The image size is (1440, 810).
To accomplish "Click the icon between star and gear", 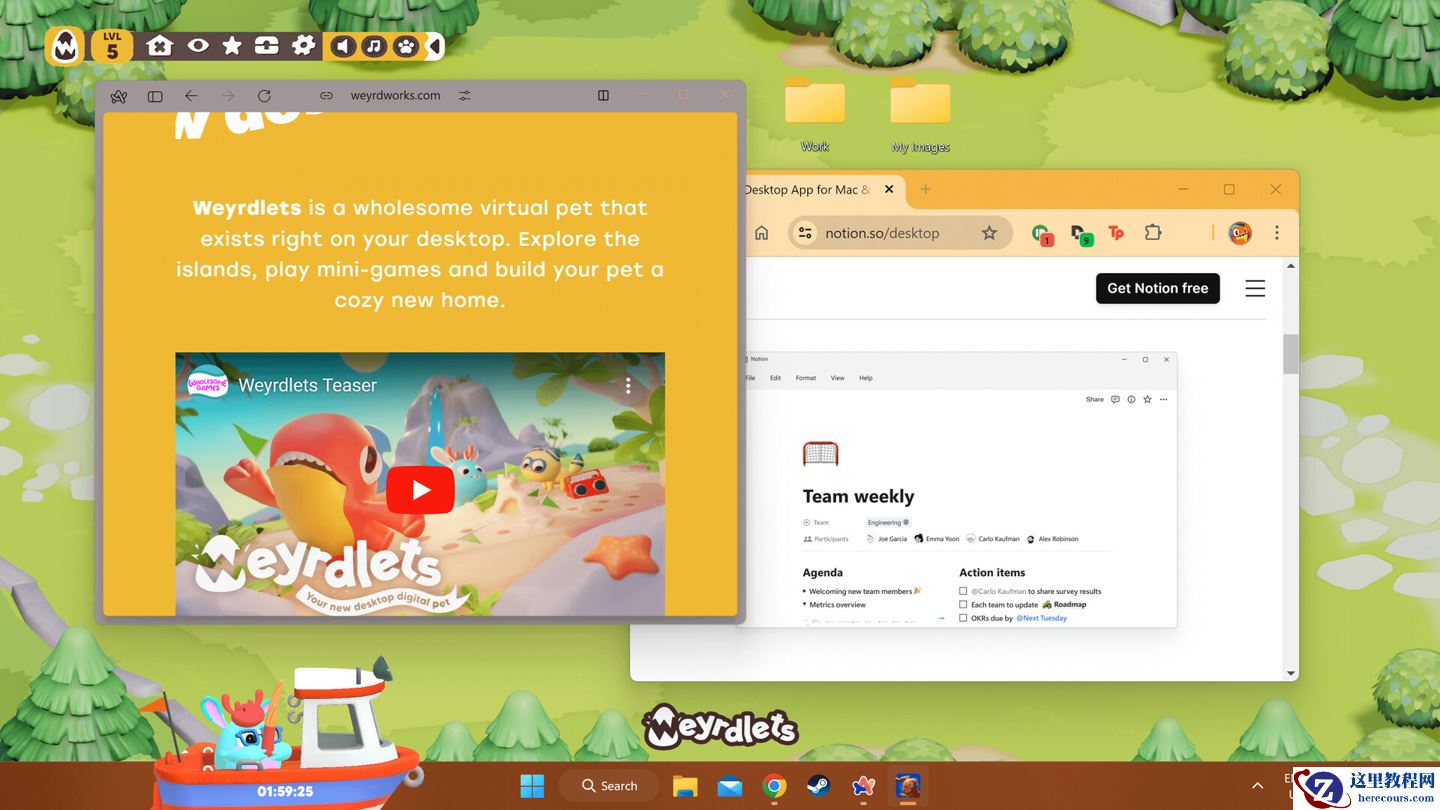I will click(266, 46).
